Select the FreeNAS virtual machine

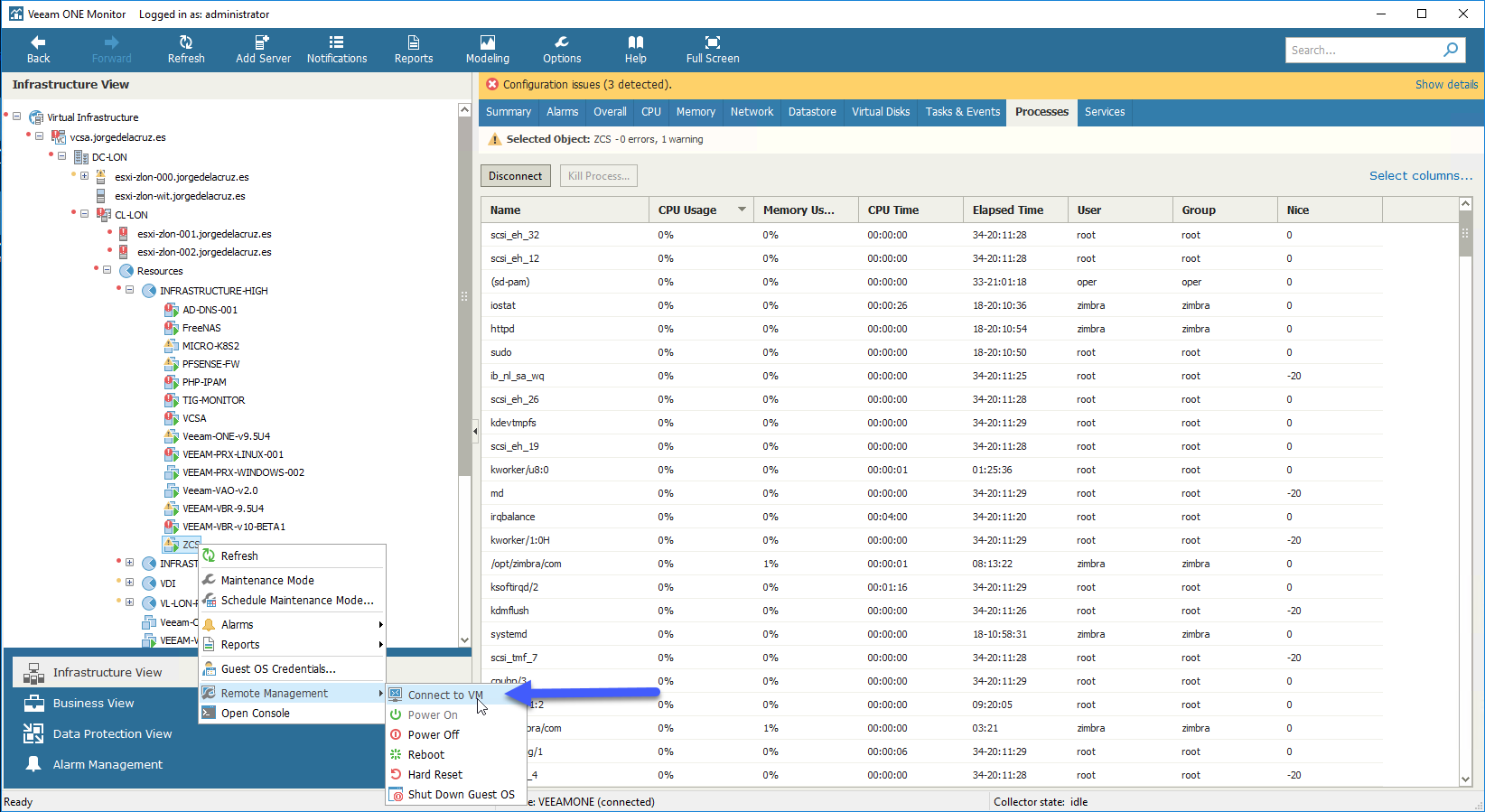coord(201,328)
